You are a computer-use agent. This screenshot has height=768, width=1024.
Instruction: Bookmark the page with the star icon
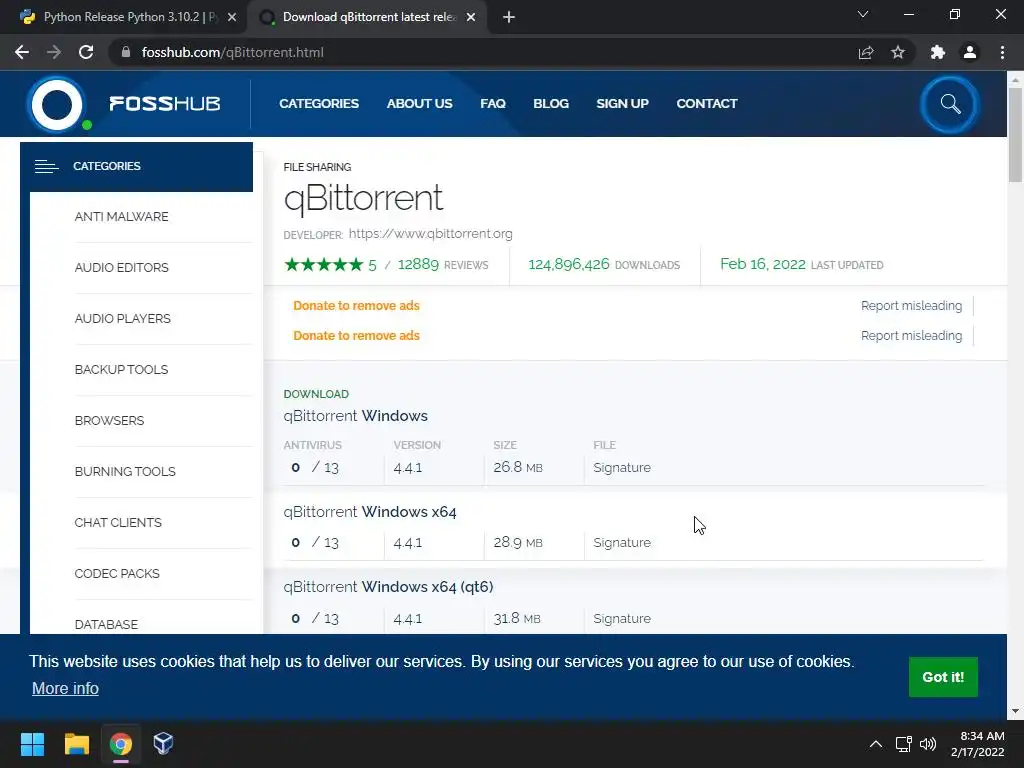(898, 52)
